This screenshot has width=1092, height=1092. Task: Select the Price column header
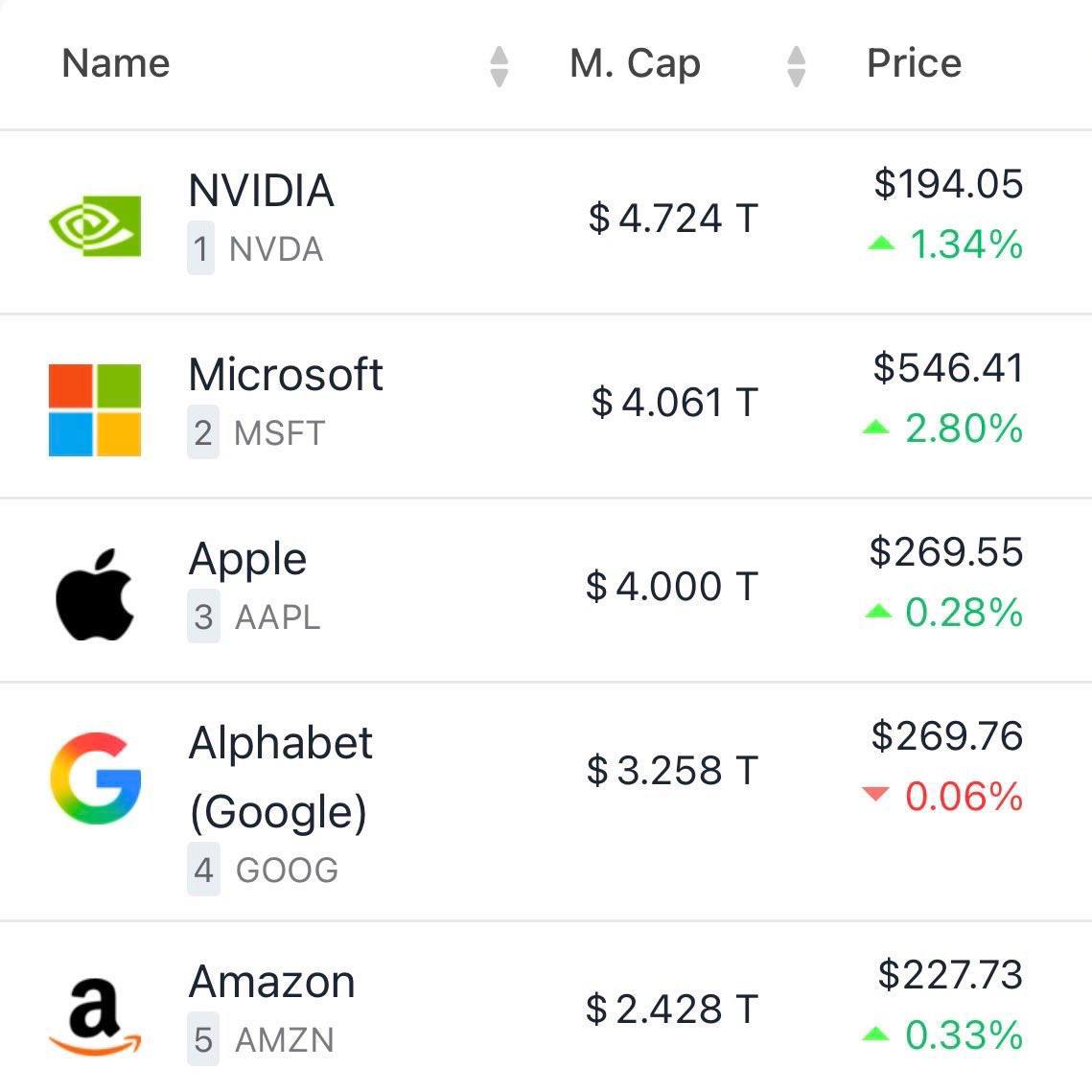tap(915, 62)
